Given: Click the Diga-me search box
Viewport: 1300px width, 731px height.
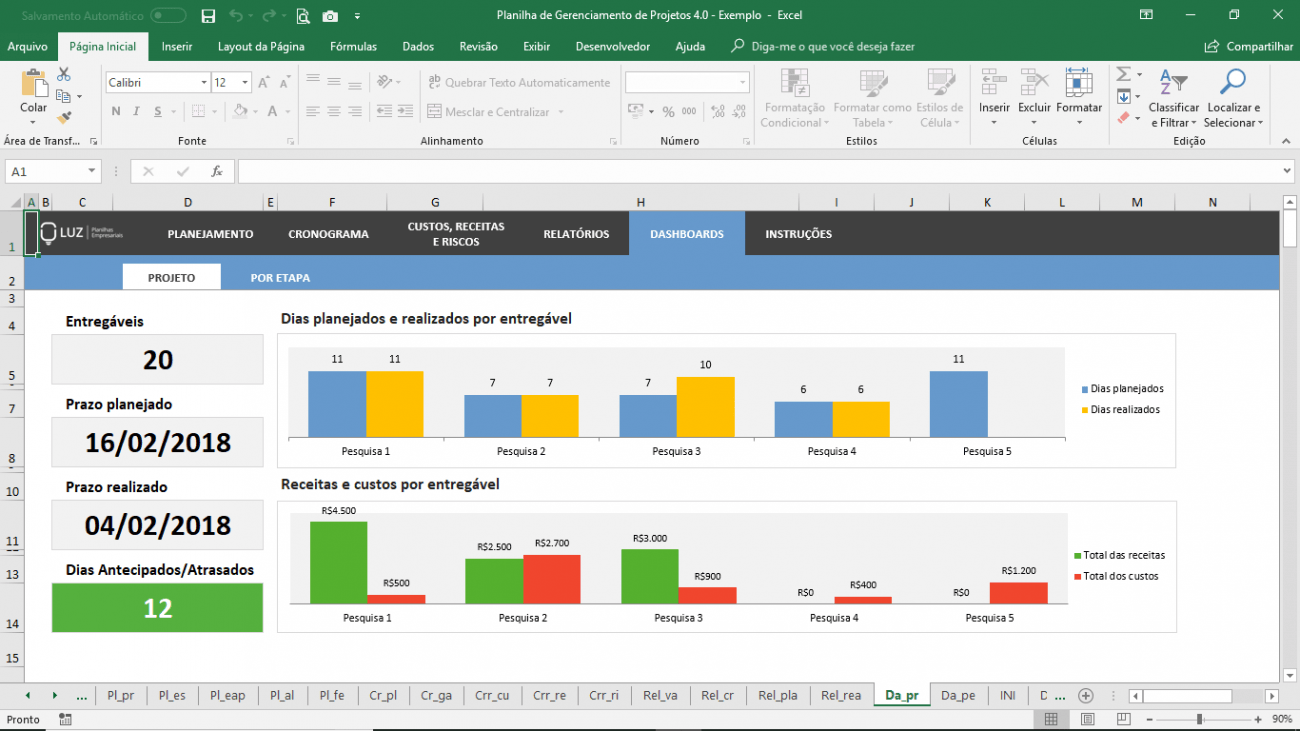Looking at the screenshot, I should click(x=822, y=46).
